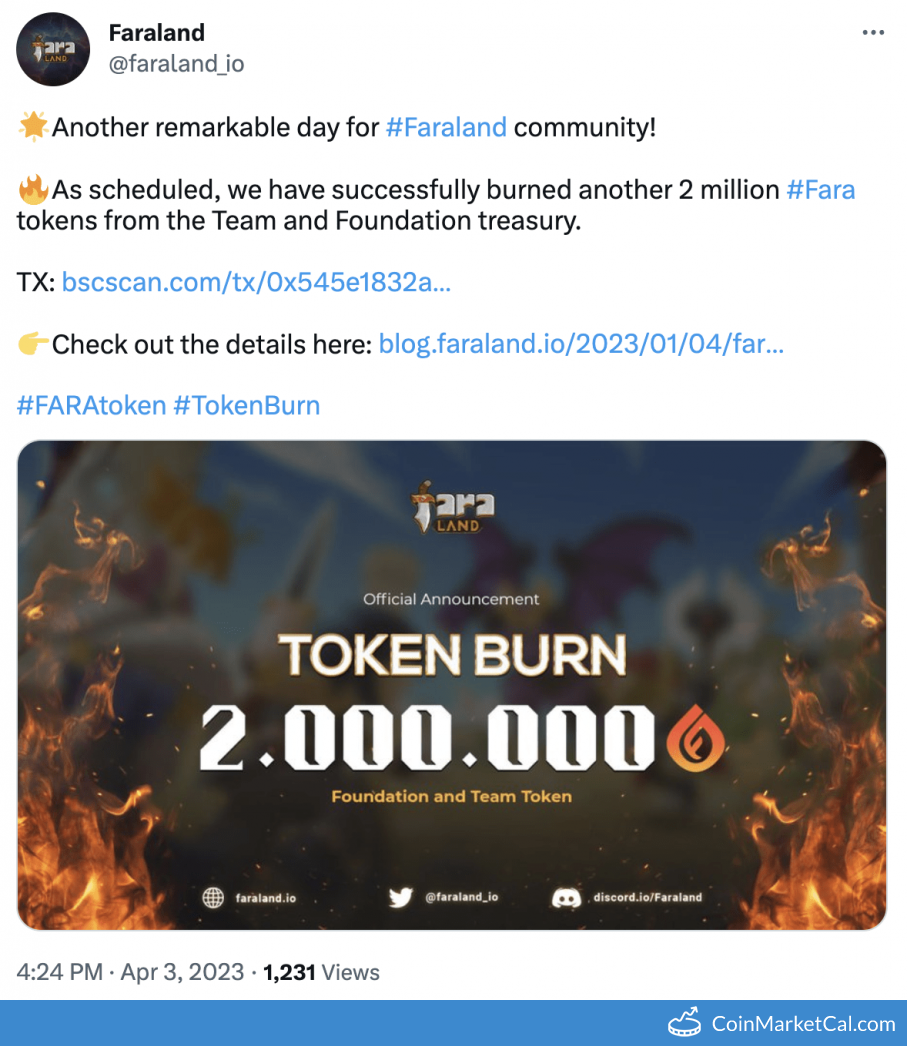Click the CoinMarketCal.com watermark text
This screenshot has height=1046, width=907.
click(x=803, y=1023)
